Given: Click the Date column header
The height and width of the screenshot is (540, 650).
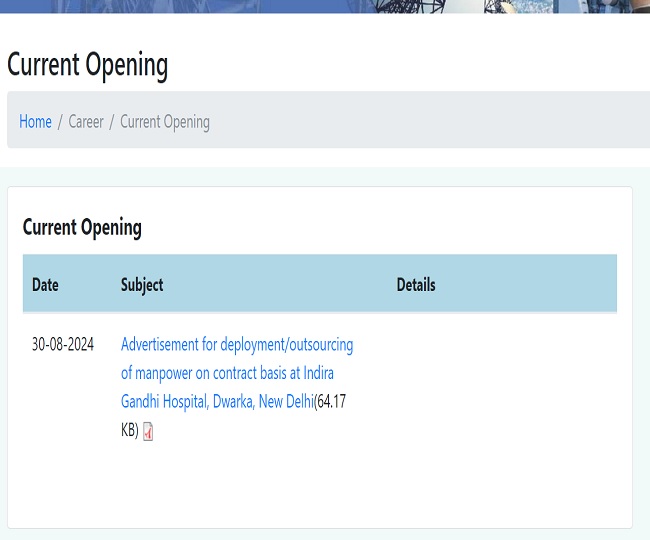Looking at the screenshot, I should tap(45, 285).
